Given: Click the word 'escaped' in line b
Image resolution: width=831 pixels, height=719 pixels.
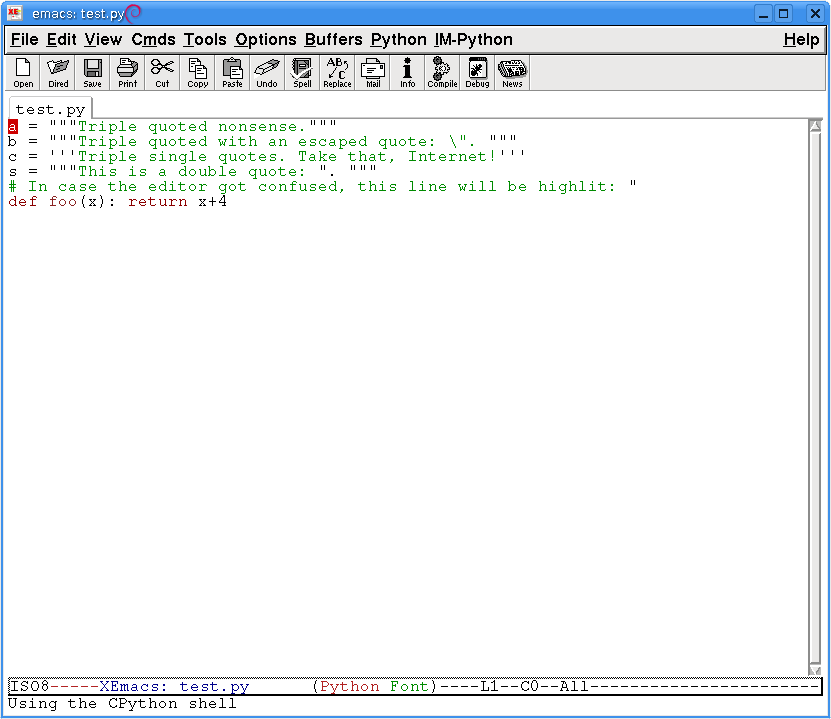Looking at the screenshot, I should (332, 141).
